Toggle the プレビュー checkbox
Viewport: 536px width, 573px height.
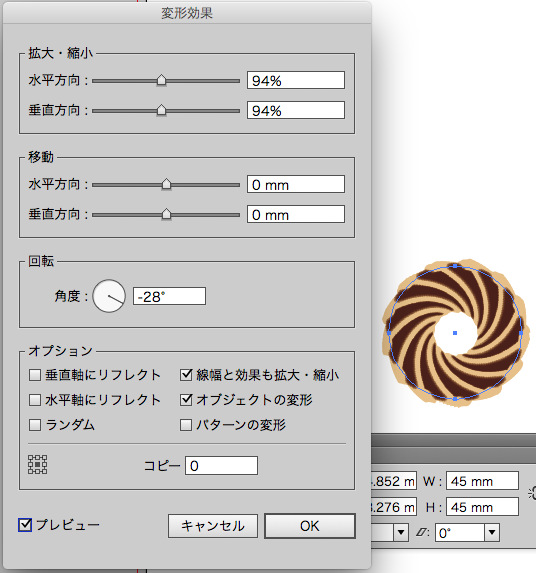pyautogui.click(x=25, y=525)
